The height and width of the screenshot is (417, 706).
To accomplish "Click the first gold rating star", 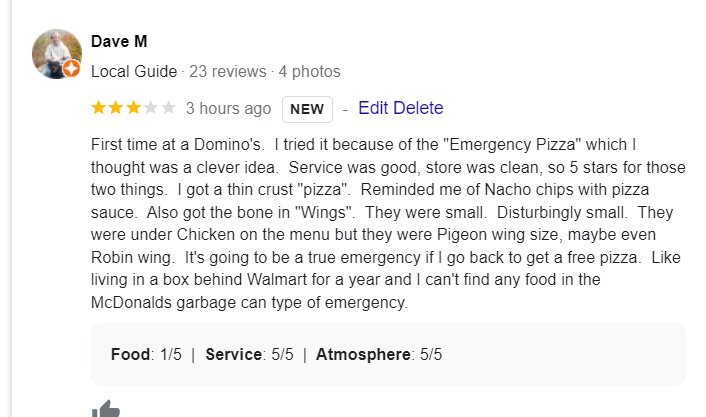I will (x=98, y=108).
